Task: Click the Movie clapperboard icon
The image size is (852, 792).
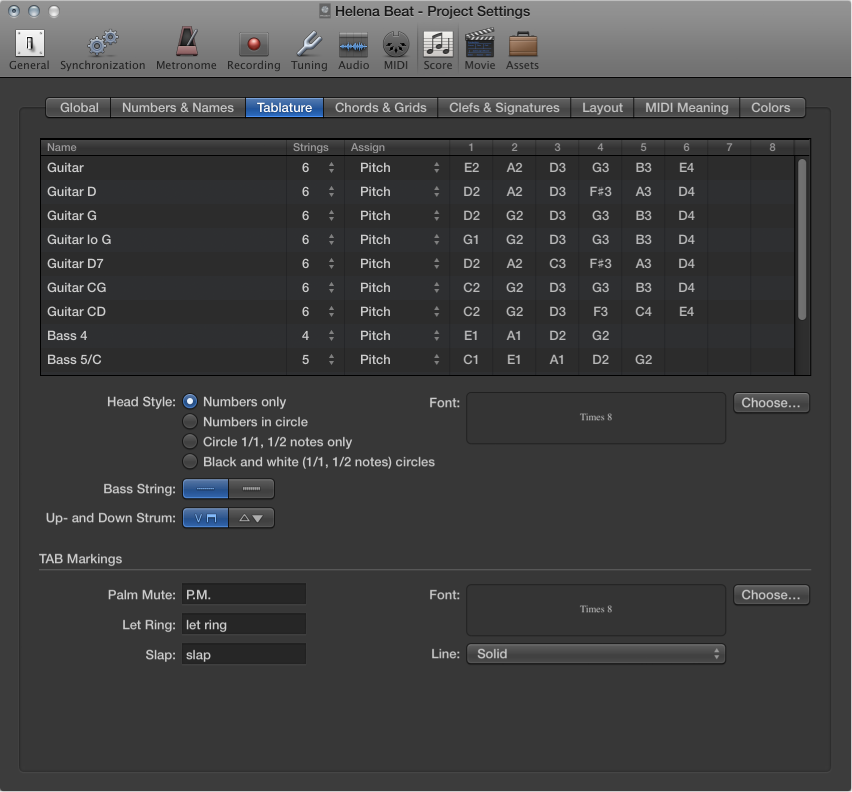Action: pyautogui.click(x=479, y=45)
